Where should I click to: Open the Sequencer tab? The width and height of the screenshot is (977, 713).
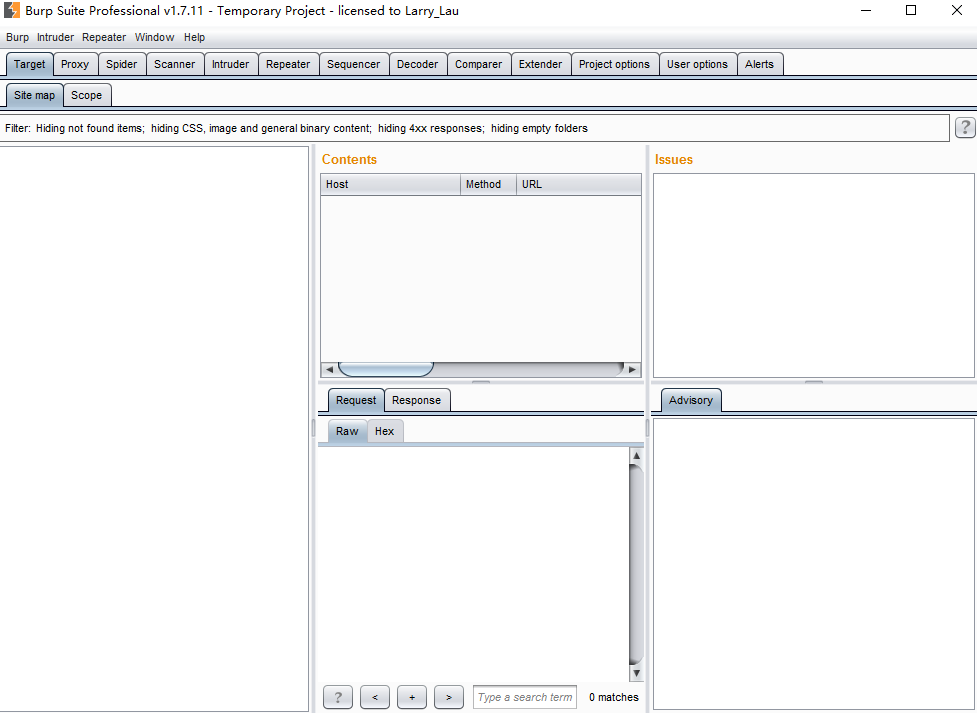coord(353,64)
